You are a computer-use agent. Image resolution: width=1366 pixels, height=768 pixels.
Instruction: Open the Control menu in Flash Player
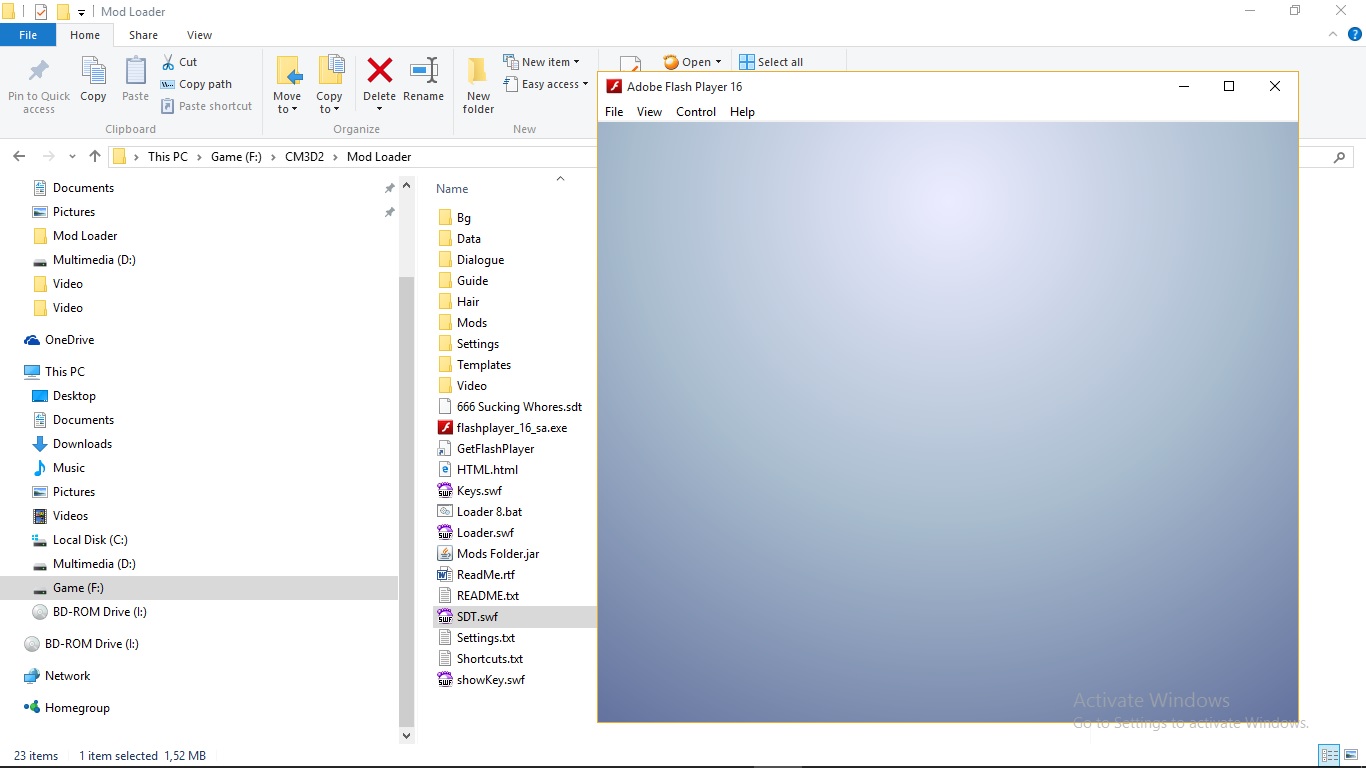(x=695, y=112)
